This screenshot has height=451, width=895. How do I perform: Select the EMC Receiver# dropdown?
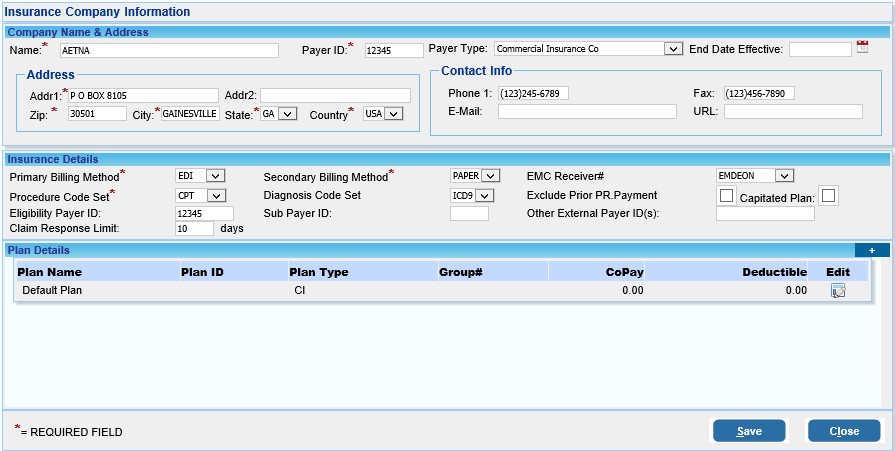[x=783, y=176]
